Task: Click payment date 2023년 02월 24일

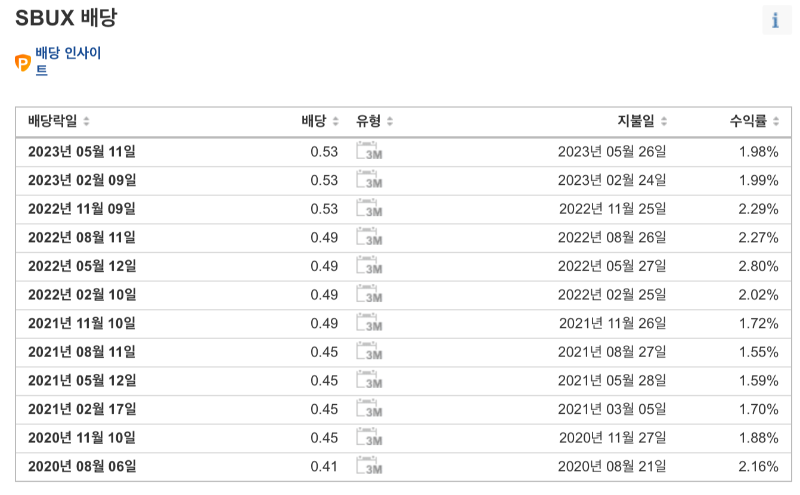Action: pyautogui.click(x=612, y=180)
